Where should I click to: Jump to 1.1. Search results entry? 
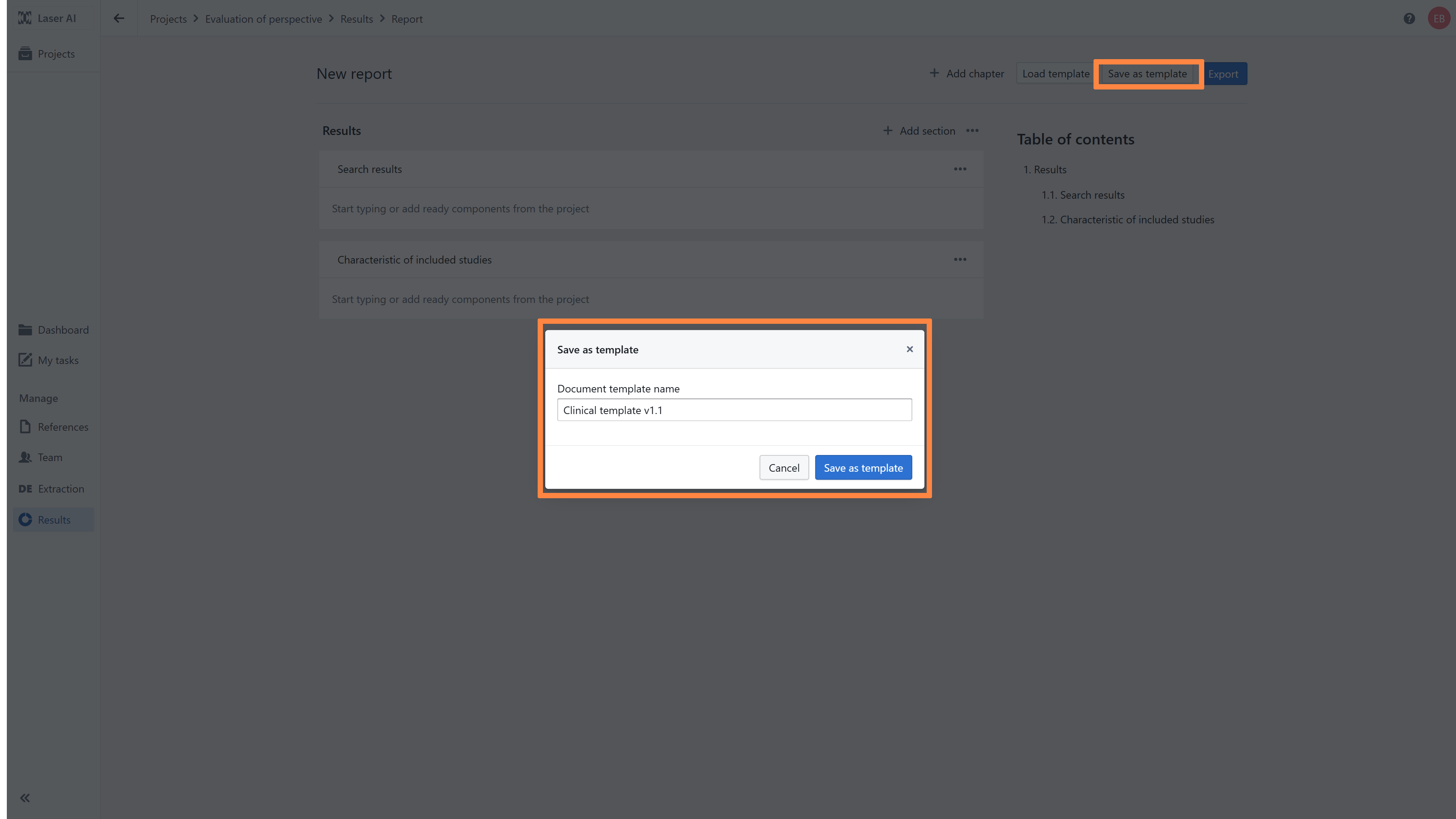coord(1083,195)
